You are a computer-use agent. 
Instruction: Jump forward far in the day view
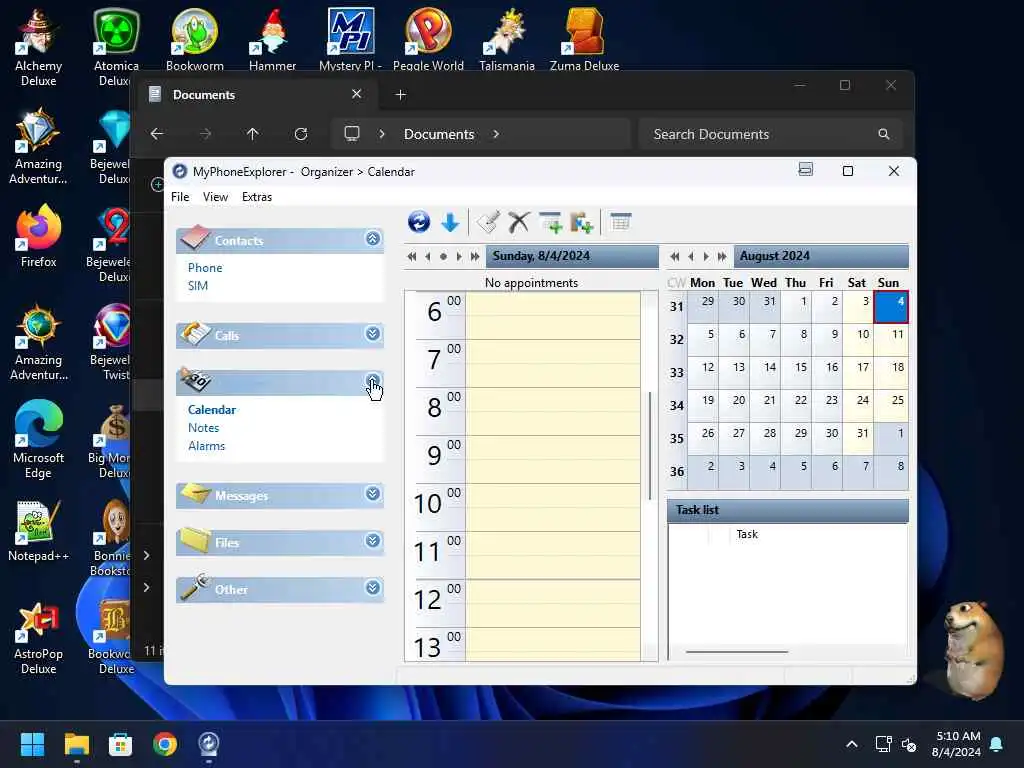pos(475,257)
